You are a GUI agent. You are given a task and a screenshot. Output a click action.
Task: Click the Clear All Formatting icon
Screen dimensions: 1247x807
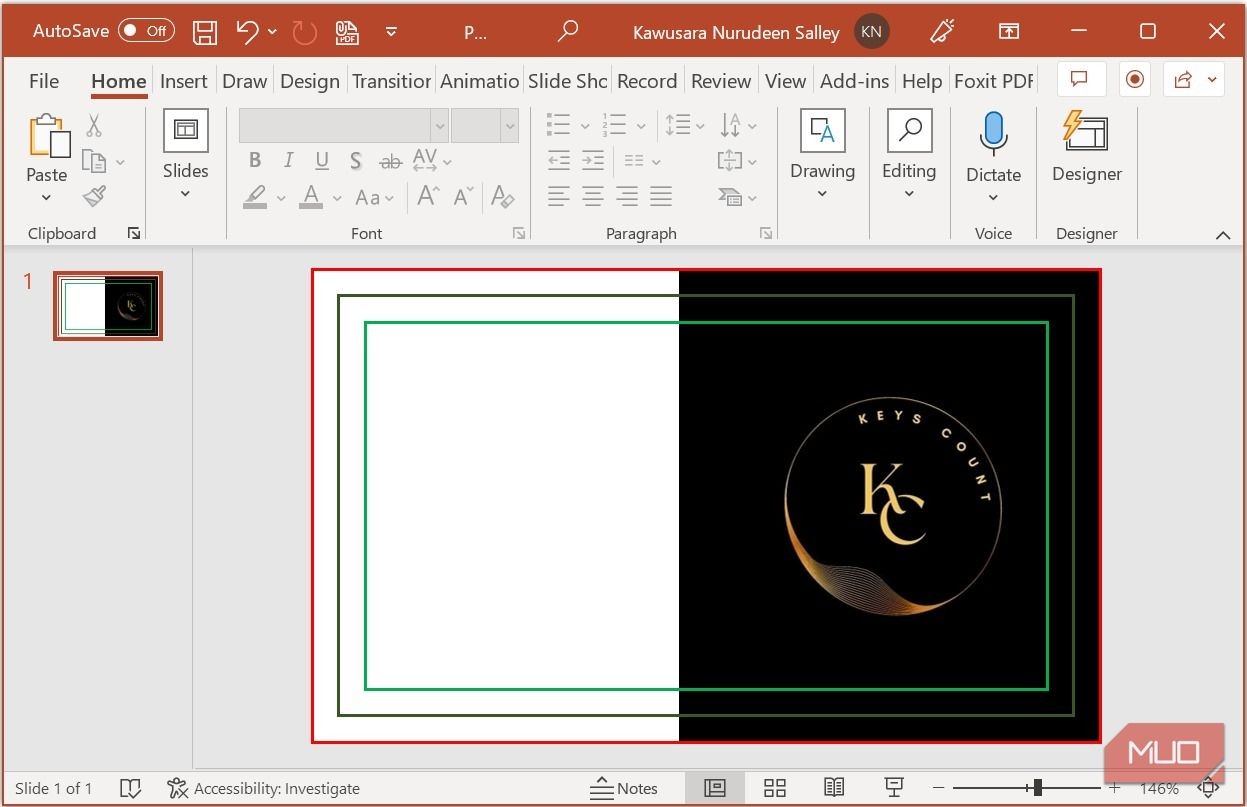pos(503,197)
